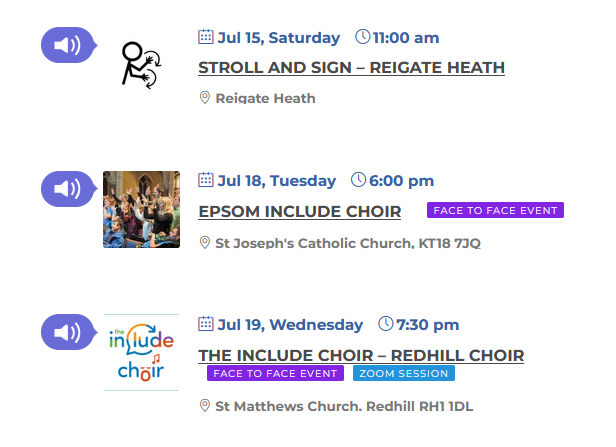Play audio for Stroll and Sign event
The height and width of the screenshot is (447, 616).
(x=69, y=45)
